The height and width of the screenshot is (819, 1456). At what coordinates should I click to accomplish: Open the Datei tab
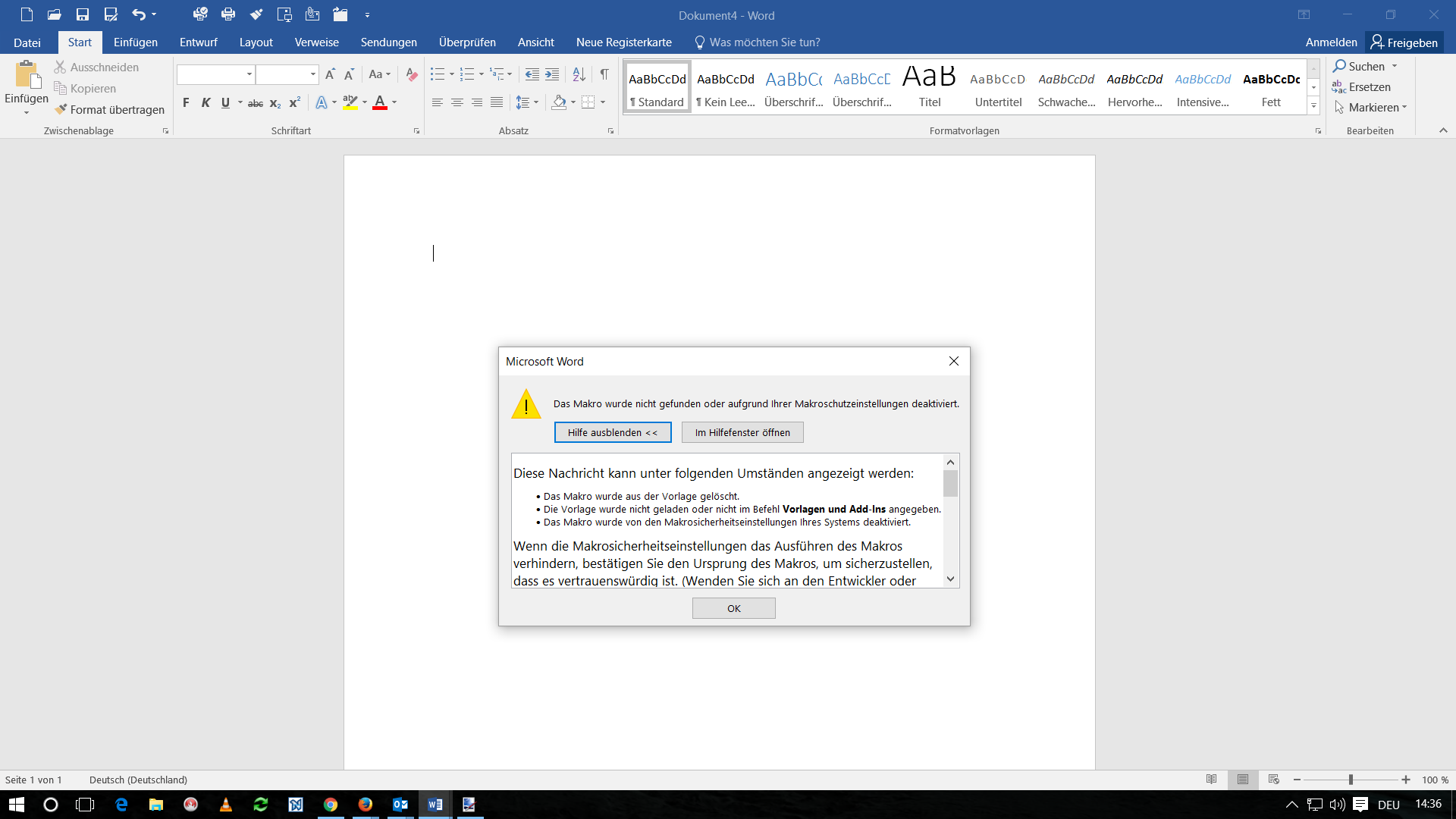[27, 42]
